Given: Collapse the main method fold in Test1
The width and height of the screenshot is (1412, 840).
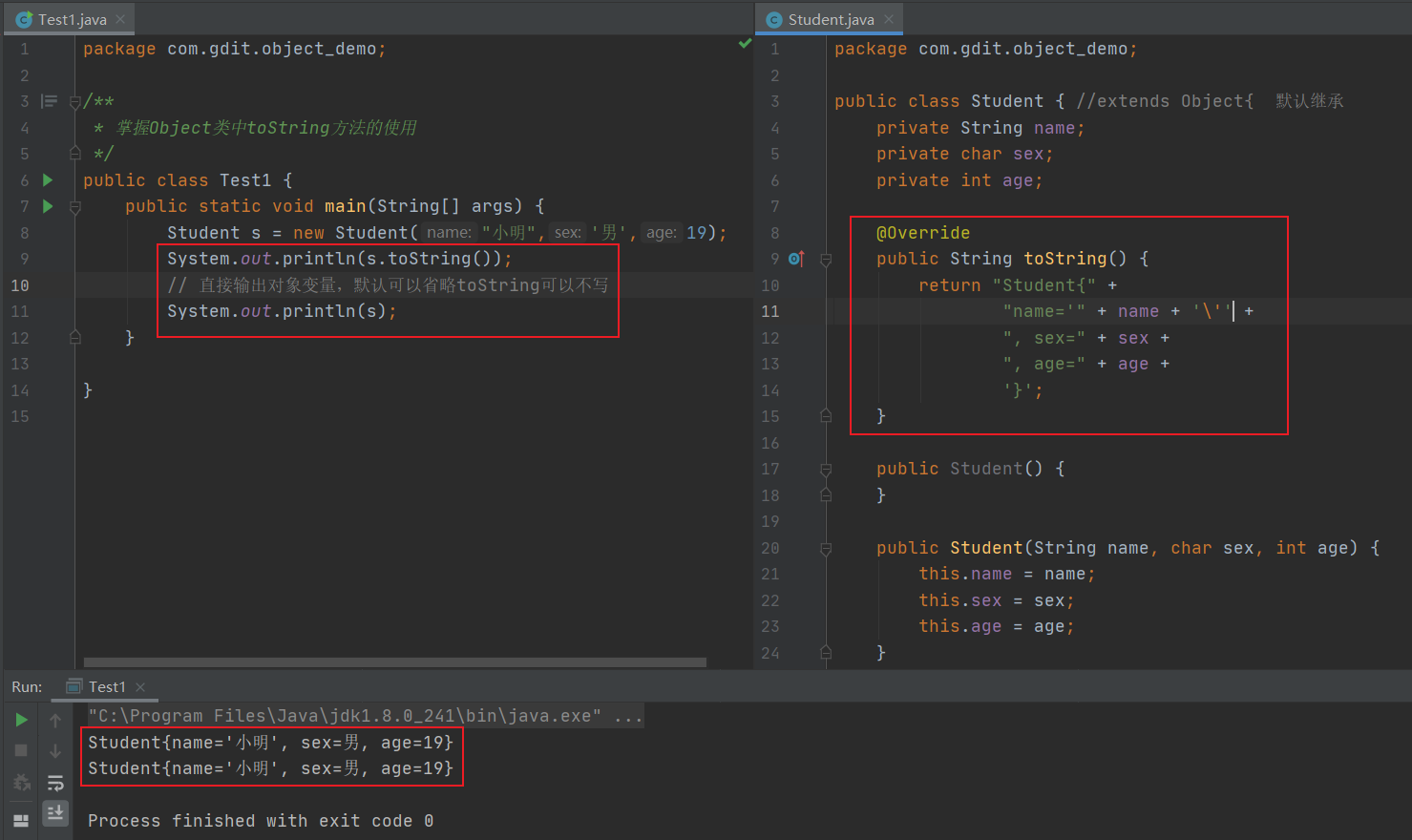Looking at the screenshot, I should click(x=75, y=207).
